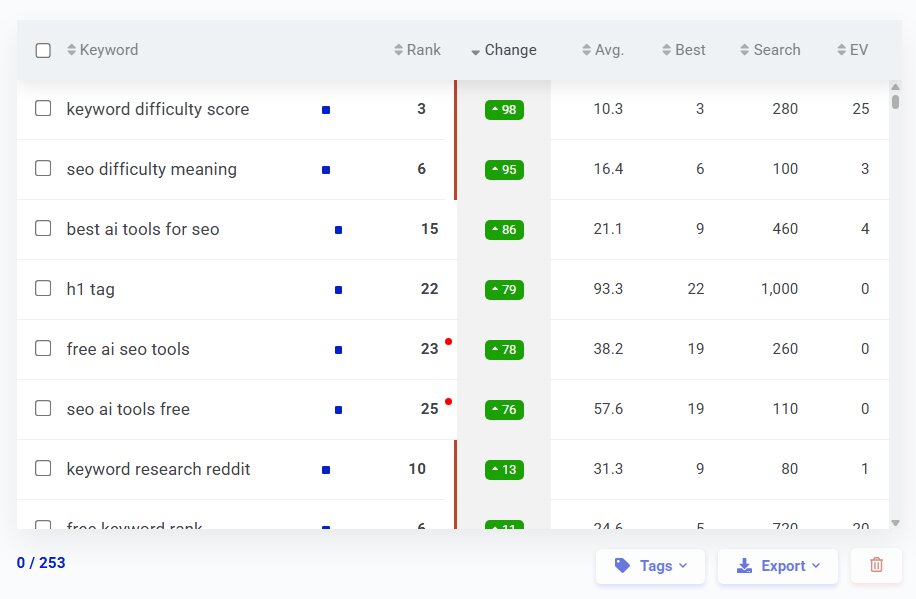Click blue marker for 'seo ai tools free'
Image resolution: width=916 pixels, height=599 pixels.
[x=338, y=410]
